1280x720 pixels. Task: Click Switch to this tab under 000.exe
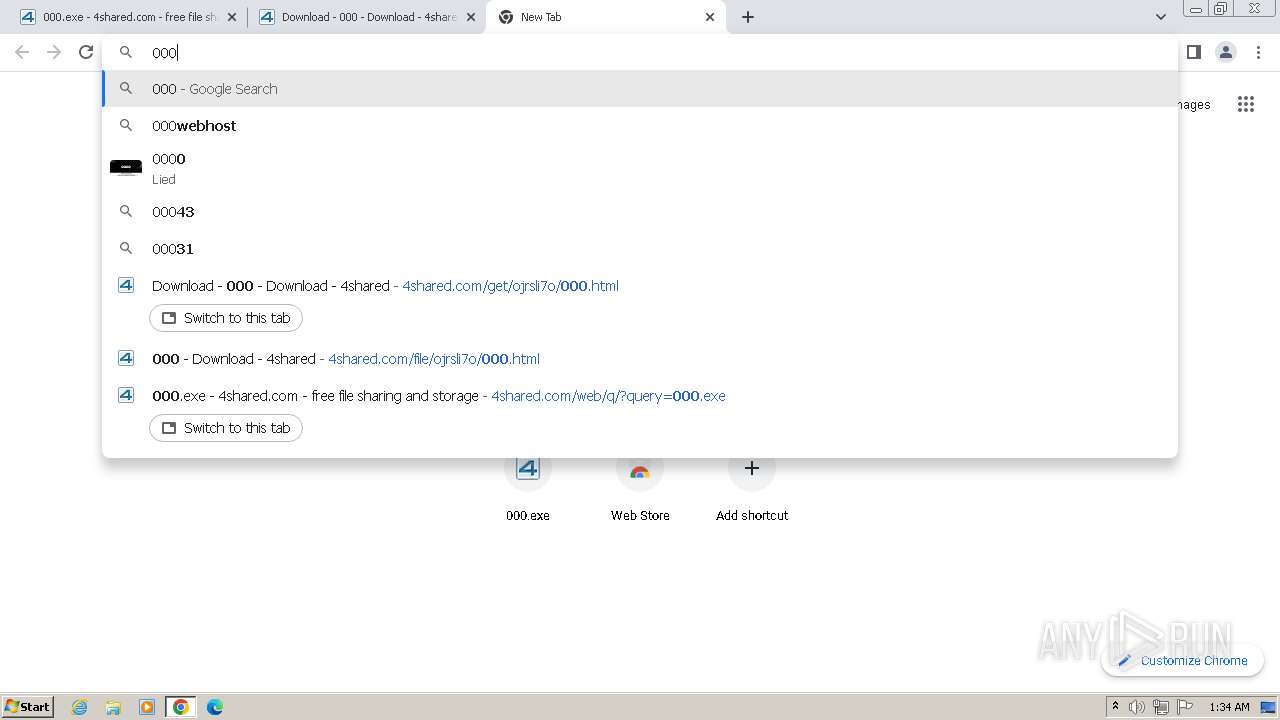point(226,428)
